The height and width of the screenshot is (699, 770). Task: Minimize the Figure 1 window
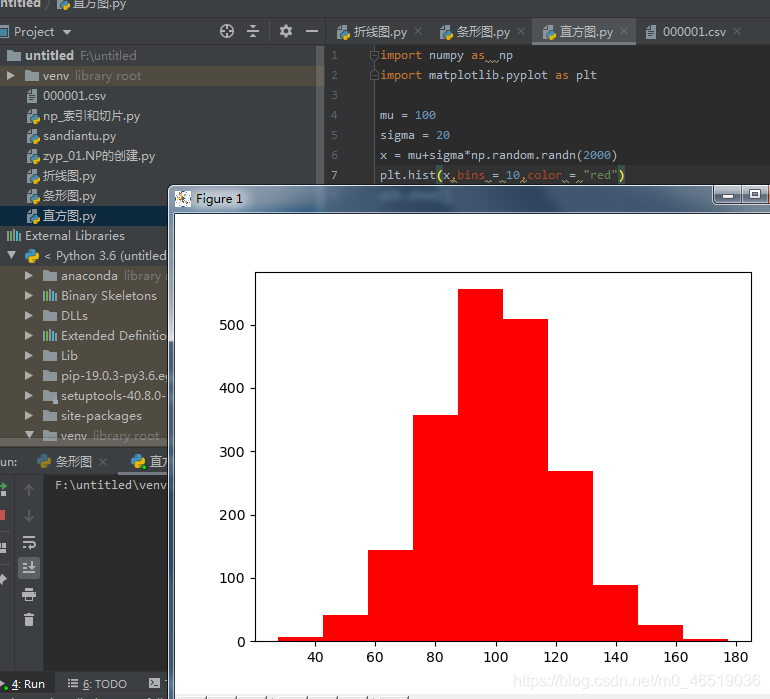(728, 195)
